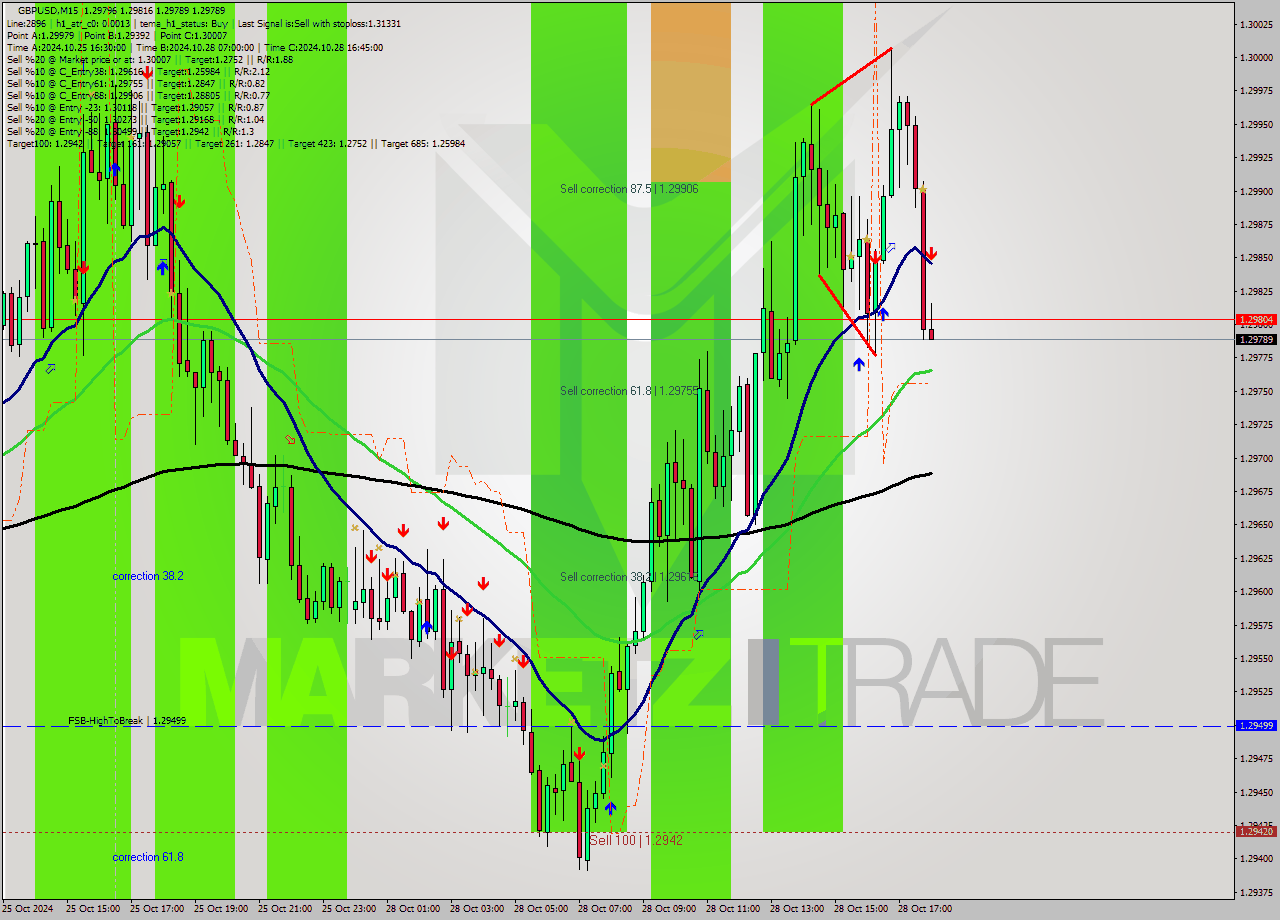Click the '28 Oct 07:00' time axis label

click(x=605, y=909)
